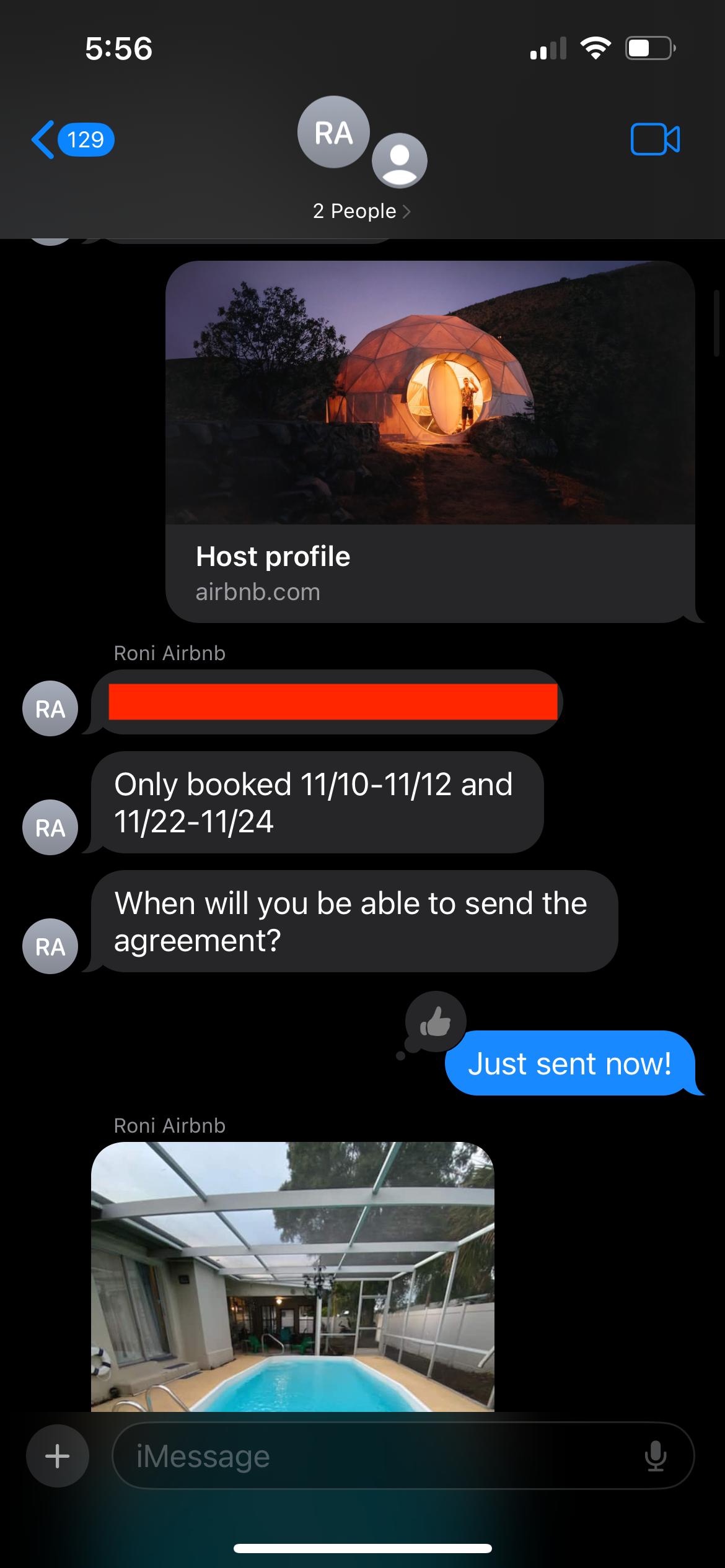This screenshot has height=1568, width=725.
Task: Go back using the blue arrow
Action: (x=43, y=139)
